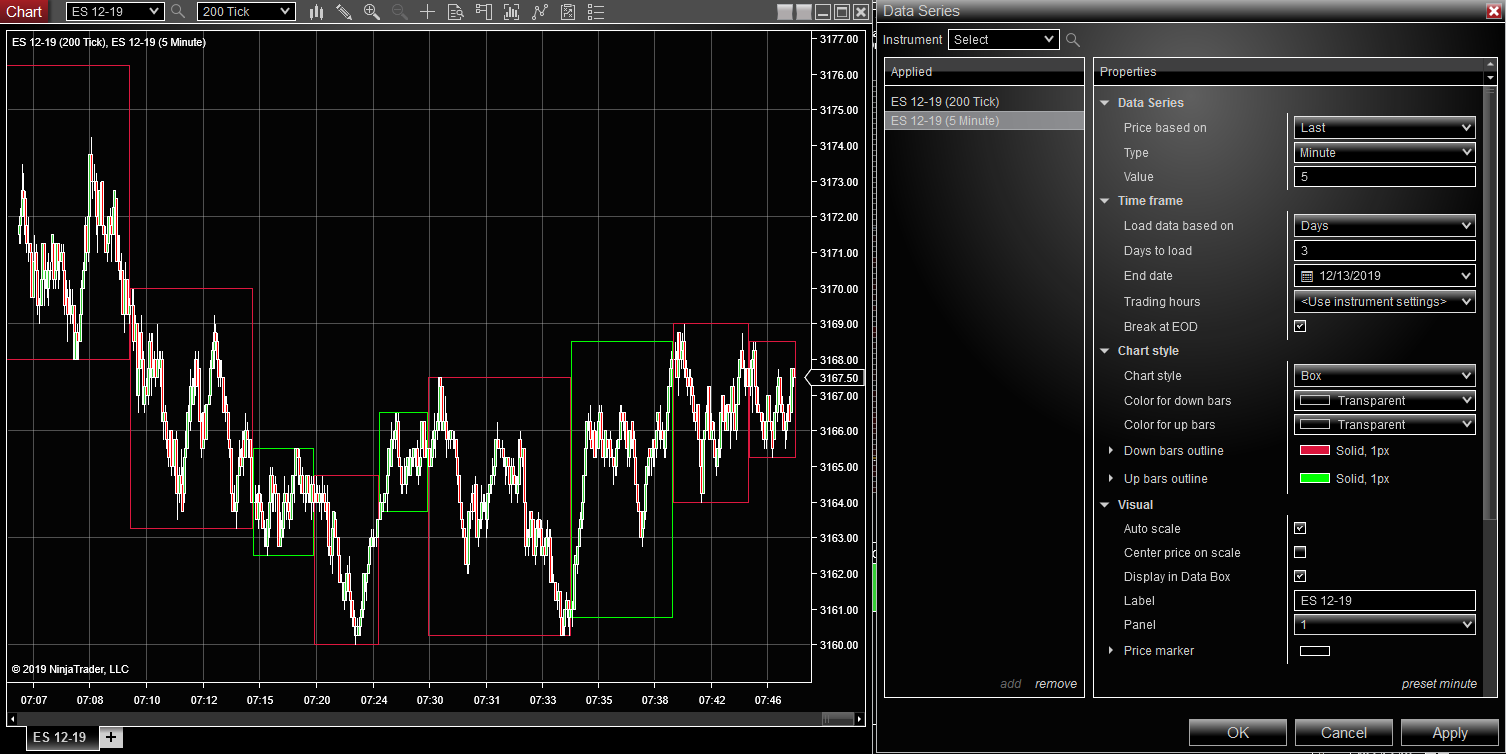Click the Cancel button
The width and height of the screenshot is (1506, 754).
[x=1344, y=733]
